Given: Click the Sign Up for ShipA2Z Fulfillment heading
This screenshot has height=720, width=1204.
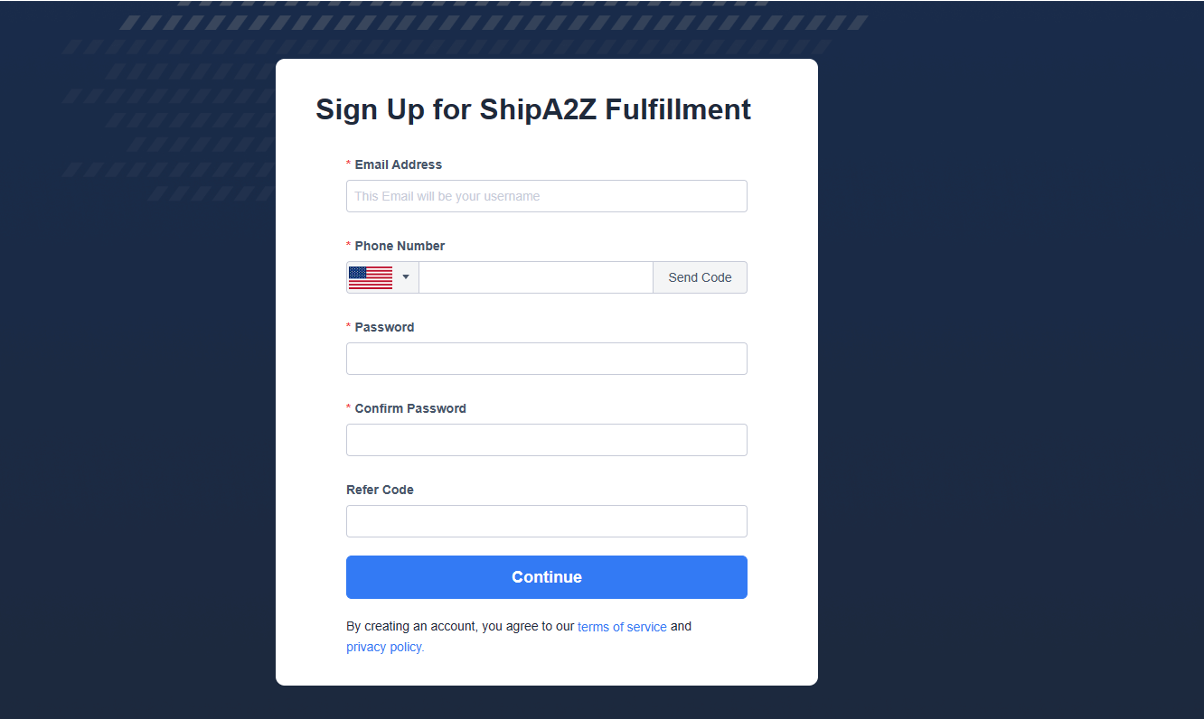Looking at the screenshot, I should [533, 109].
